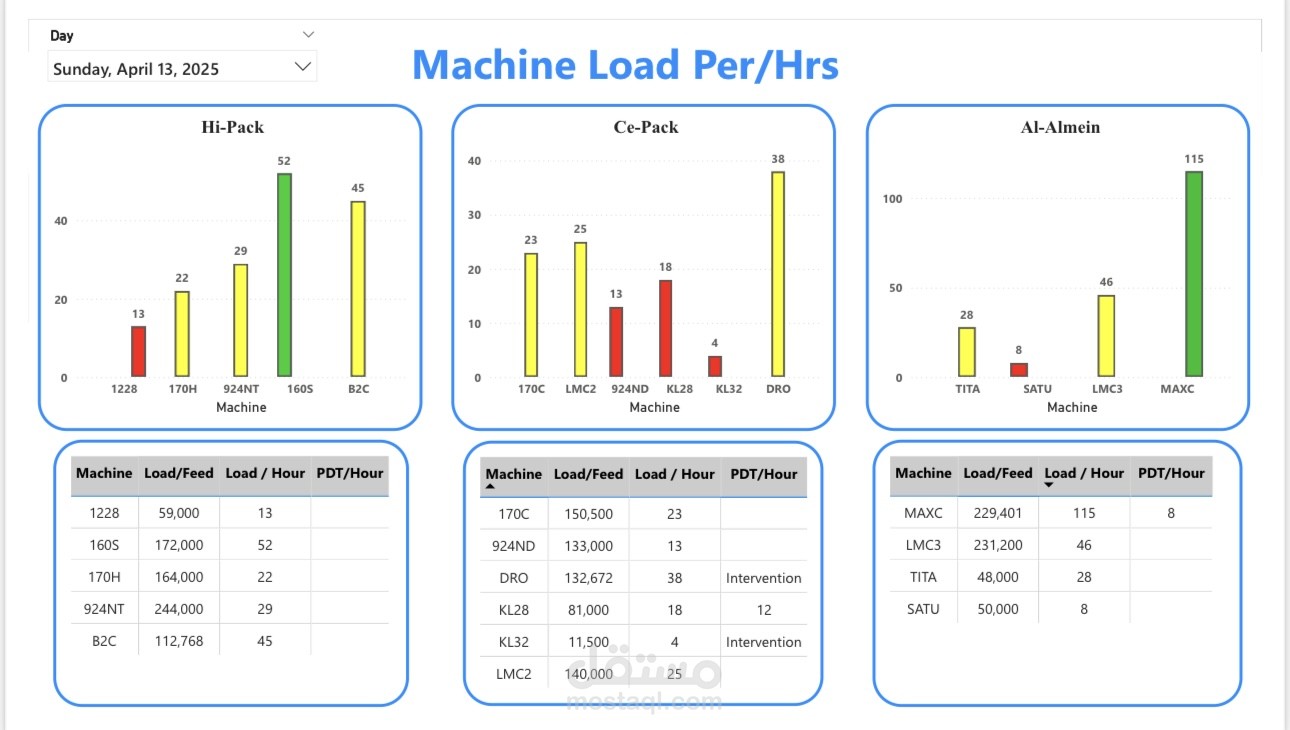
Task: Click Load/Feed value 244,000 for 924NT
Action: click(x=179, y=609)
